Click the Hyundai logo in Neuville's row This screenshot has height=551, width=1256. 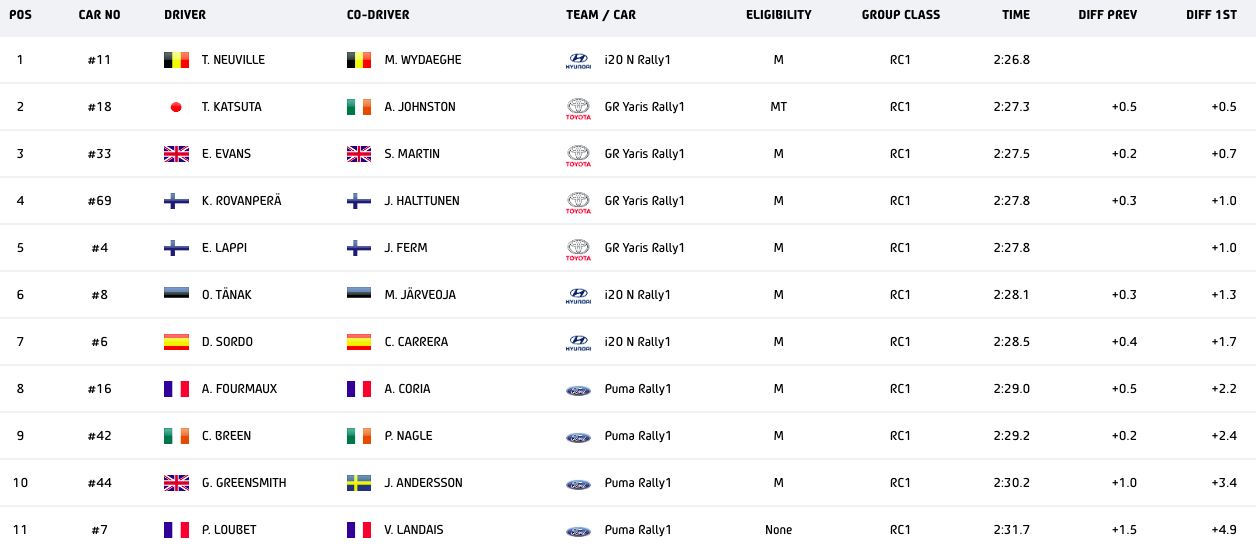578,60
